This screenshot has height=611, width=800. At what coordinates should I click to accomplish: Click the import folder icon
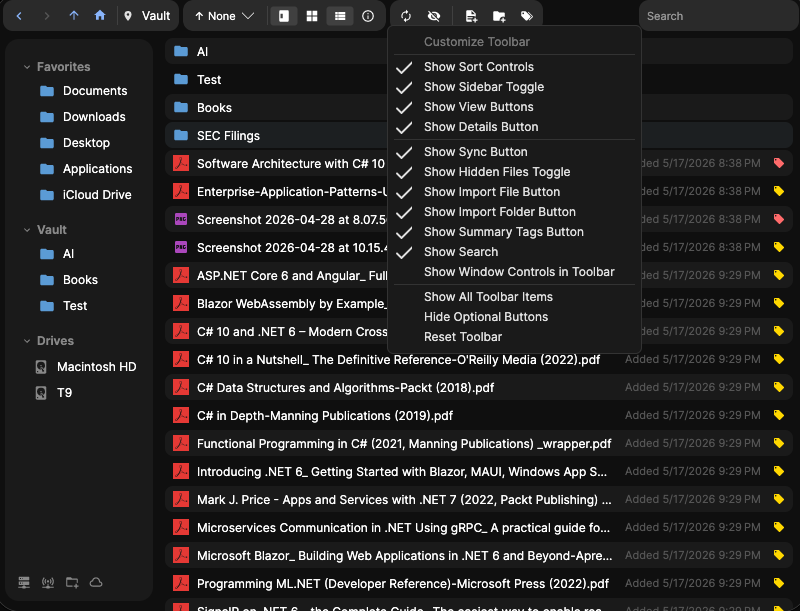(499, 16)
